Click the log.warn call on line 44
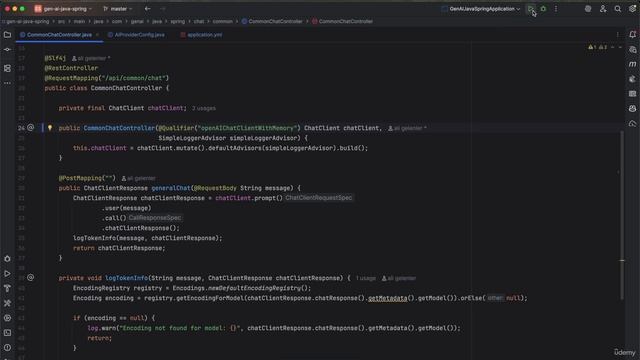The height and width of the screenshot is (360, 640). [x=102, y=328]
